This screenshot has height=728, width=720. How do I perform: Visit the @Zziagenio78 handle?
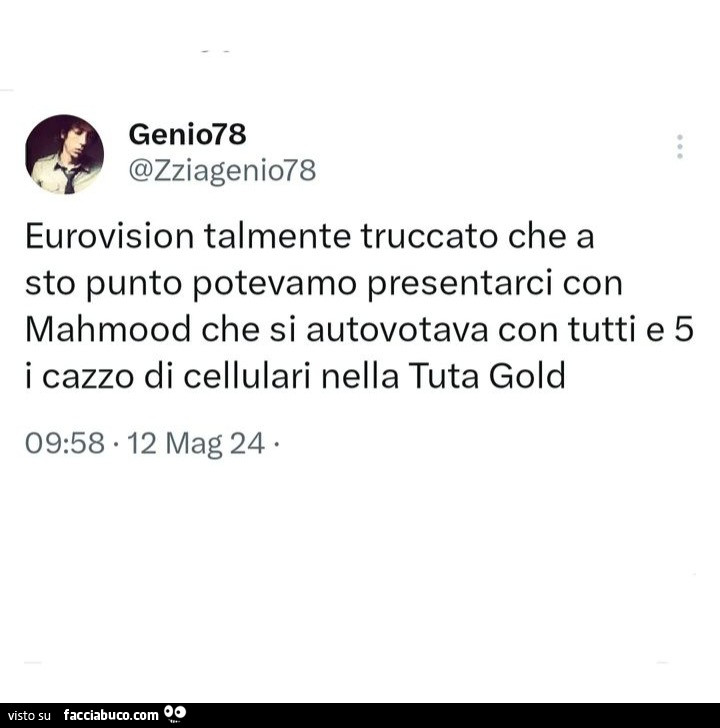pos(222,171)
